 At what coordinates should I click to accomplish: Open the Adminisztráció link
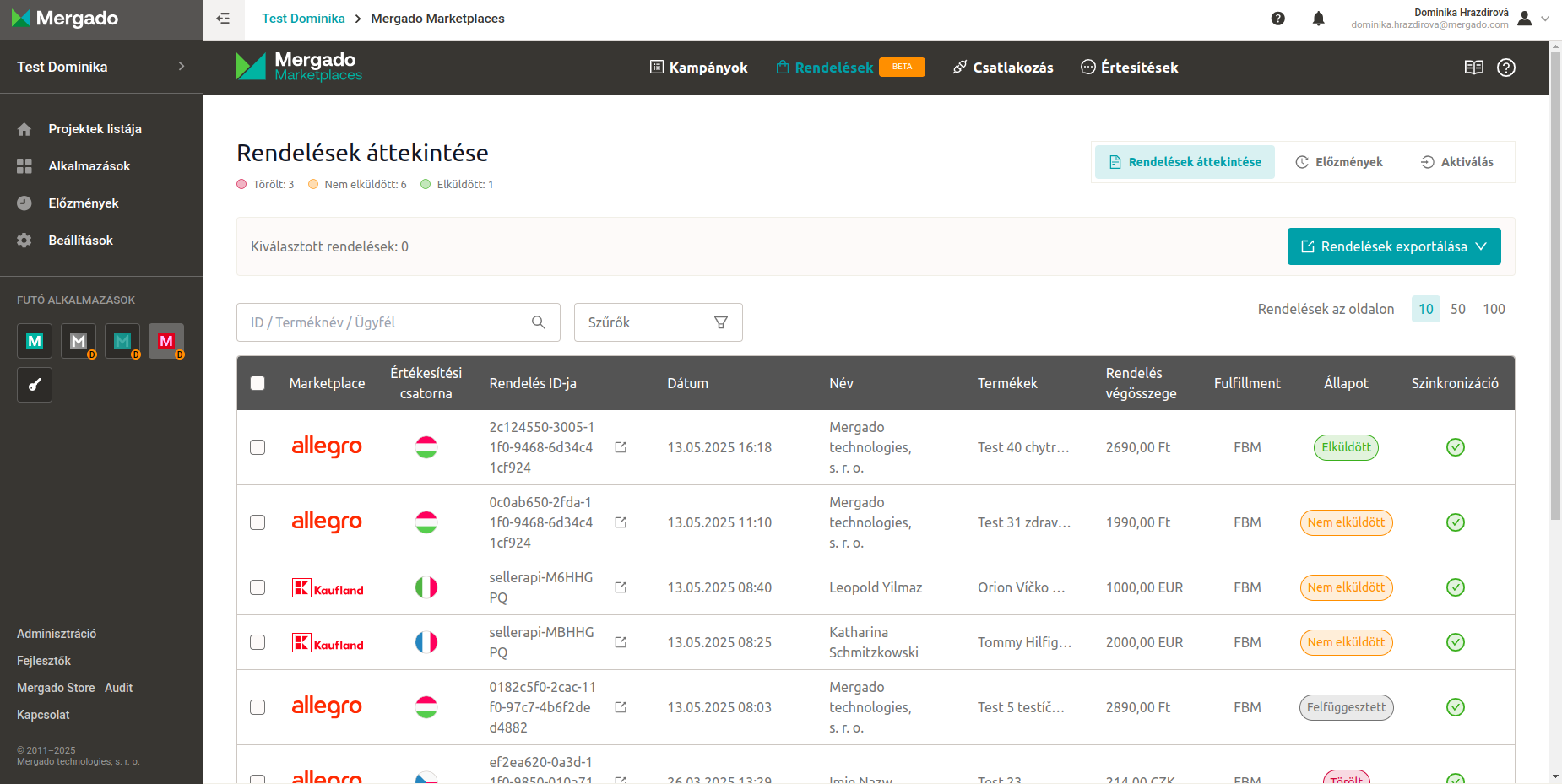click(57, 634)
